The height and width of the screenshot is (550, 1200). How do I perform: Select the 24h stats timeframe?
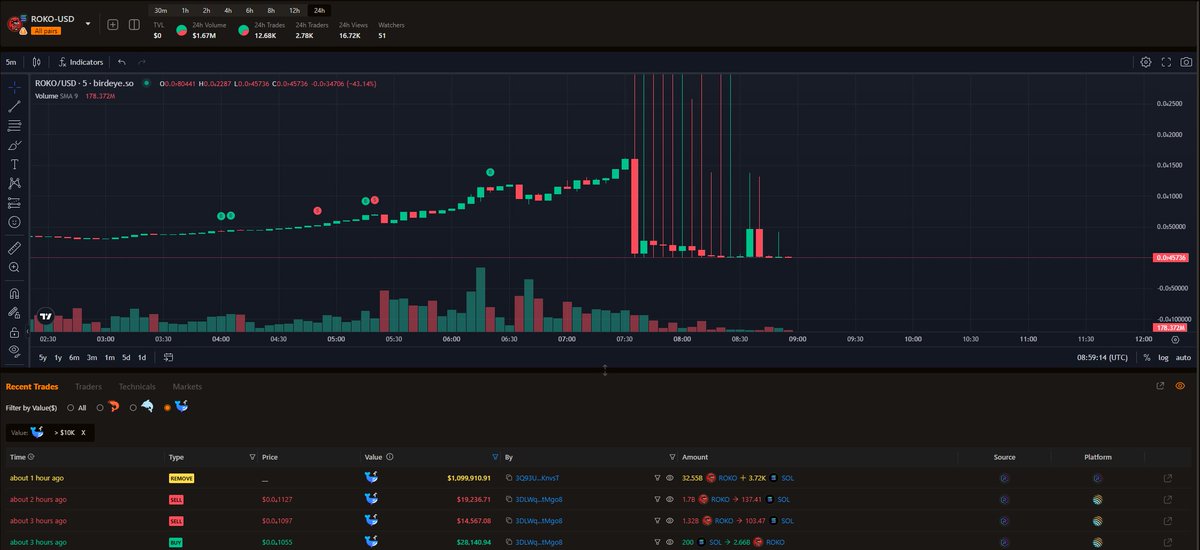(x=319, y=10)
